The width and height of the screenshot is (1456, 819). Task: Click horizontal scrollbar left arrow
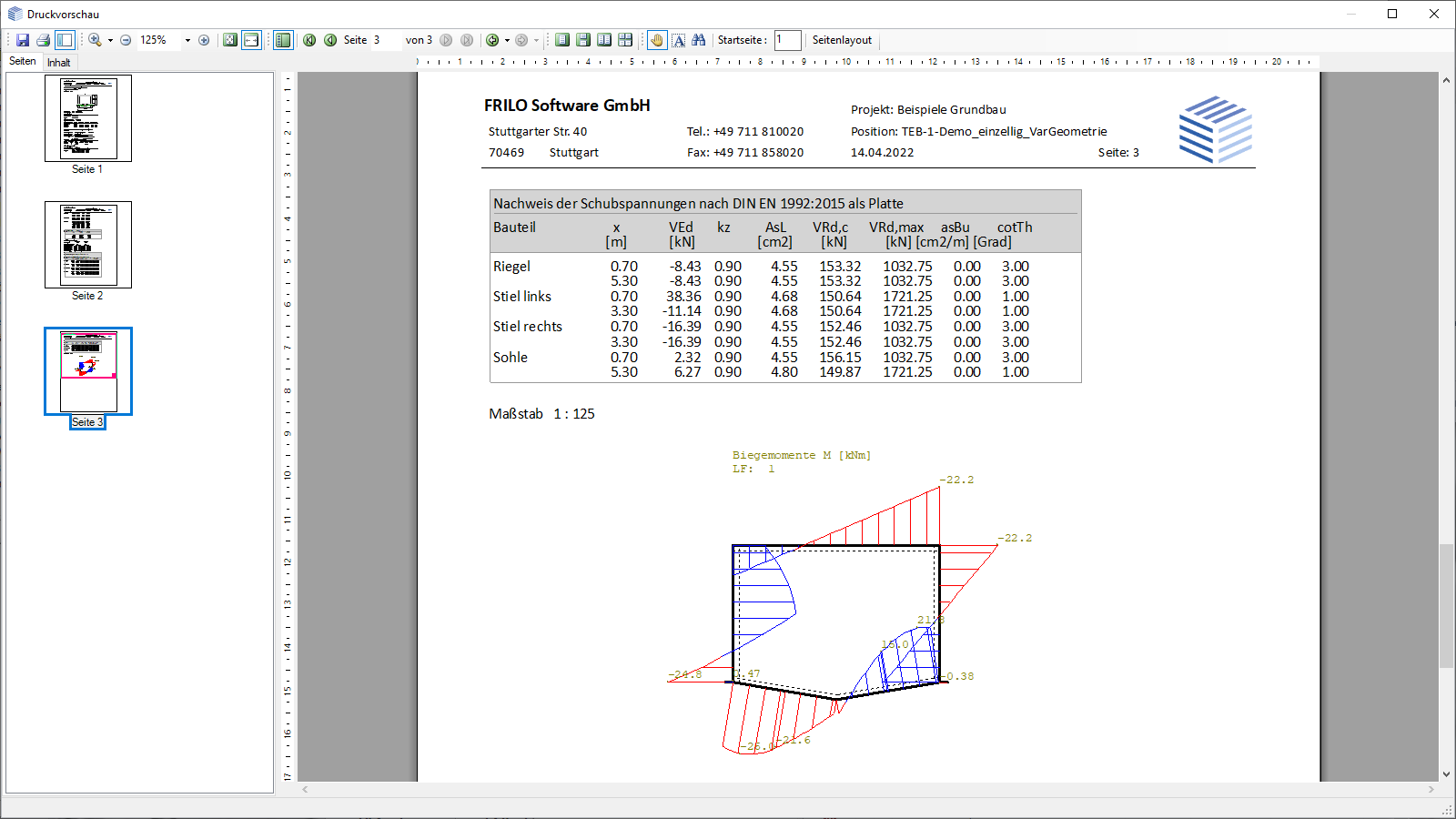coord(305,790)
